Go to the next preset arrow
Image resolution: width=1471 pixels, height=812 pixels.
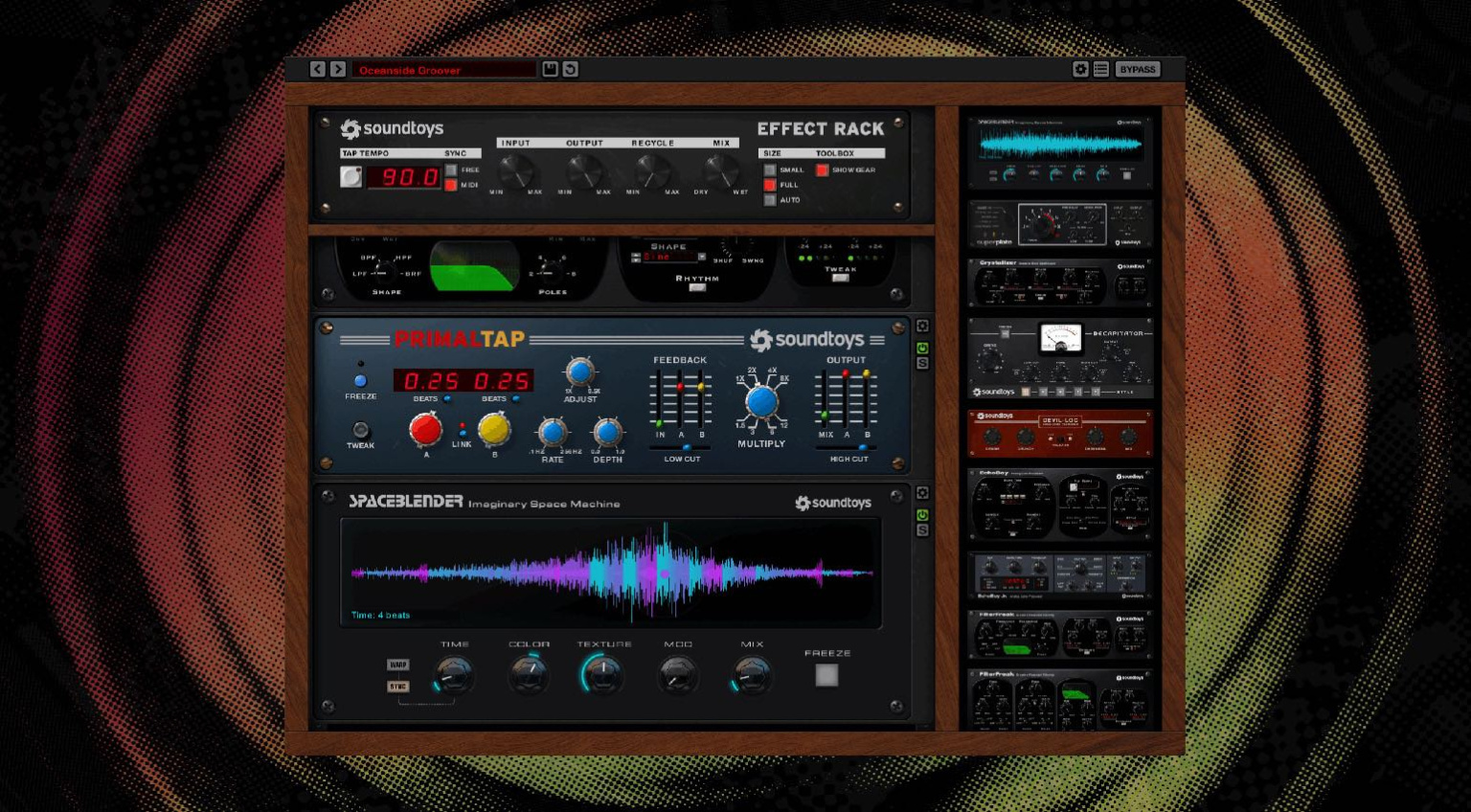[x=338, y=69]
